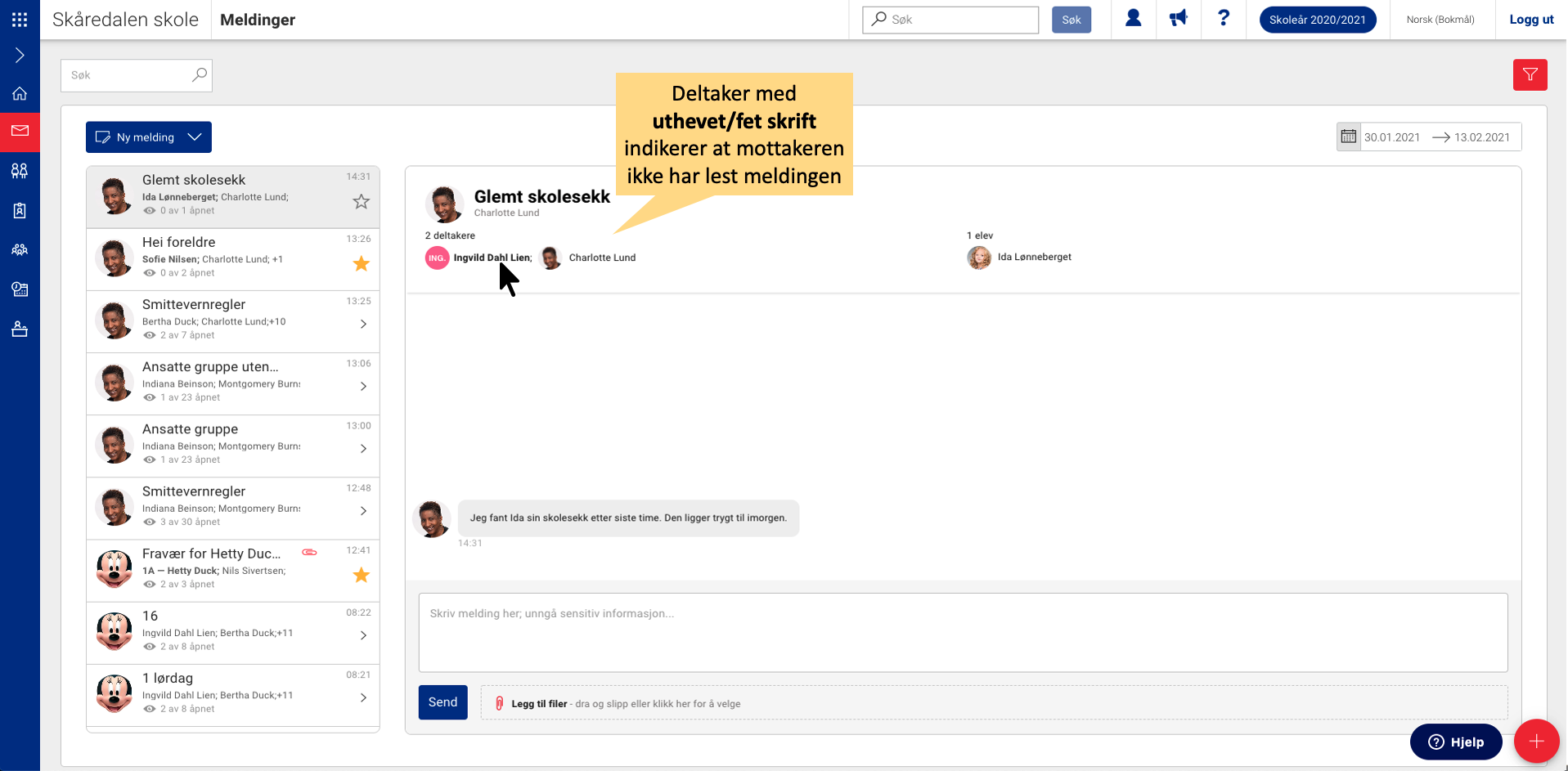Click '2 av 7 åpnet' read status
This screenshot has width=1568, height=771.
[x=187, y=335]
